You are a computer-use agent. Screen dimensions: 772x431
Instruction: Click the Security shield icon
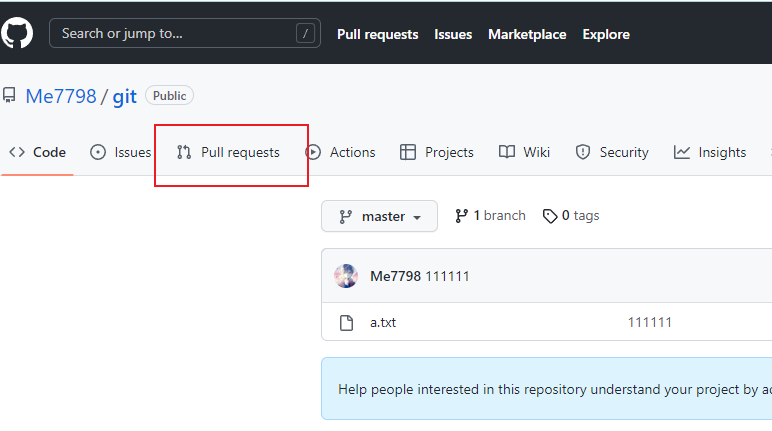pyautogui.click(x=583, y=152)
